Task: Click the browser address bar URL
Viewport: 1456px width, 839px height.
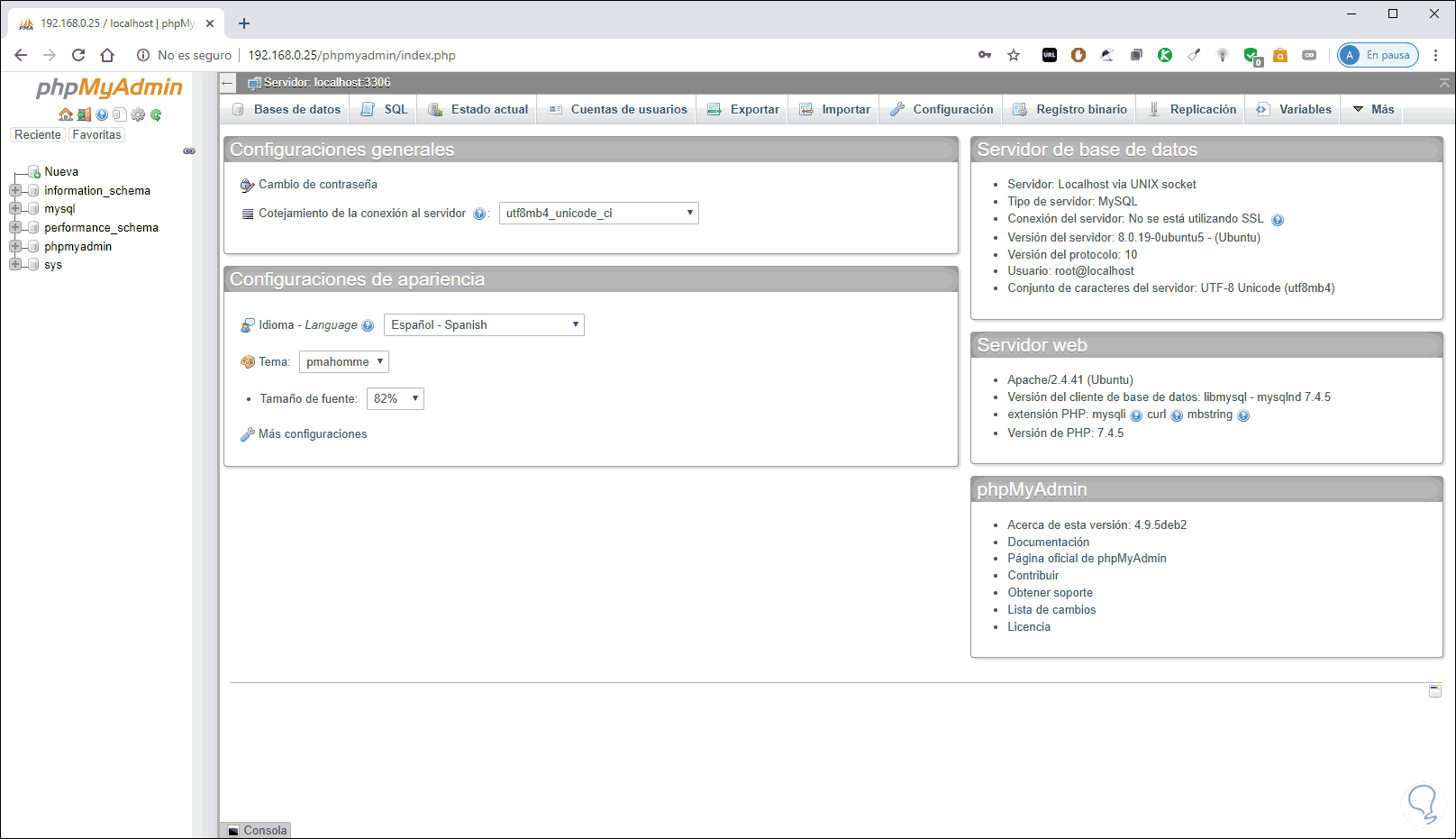Action: click(x=351, y=55)
